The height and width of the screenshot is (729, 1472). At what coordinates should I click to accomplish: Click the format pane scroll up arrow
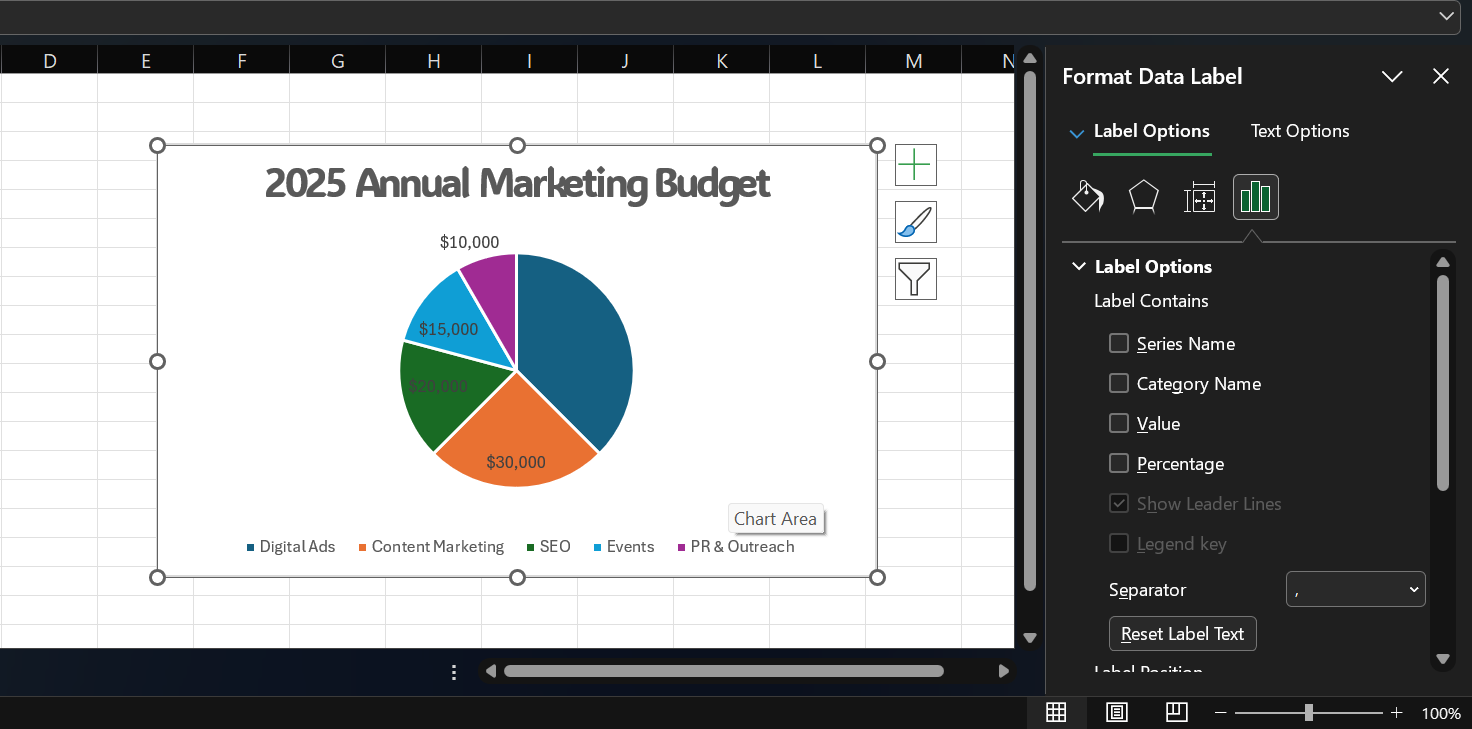1442,262
